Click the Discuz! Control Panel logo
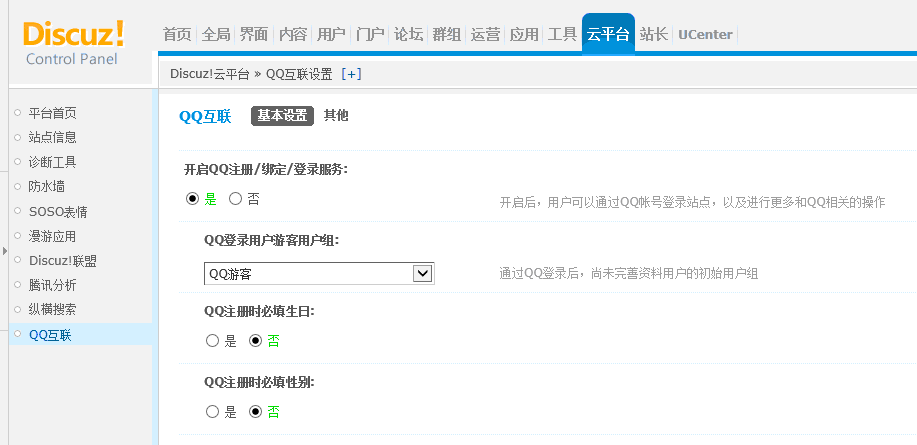The height and width of the screenshot is (445, 917). coord(73,43)
